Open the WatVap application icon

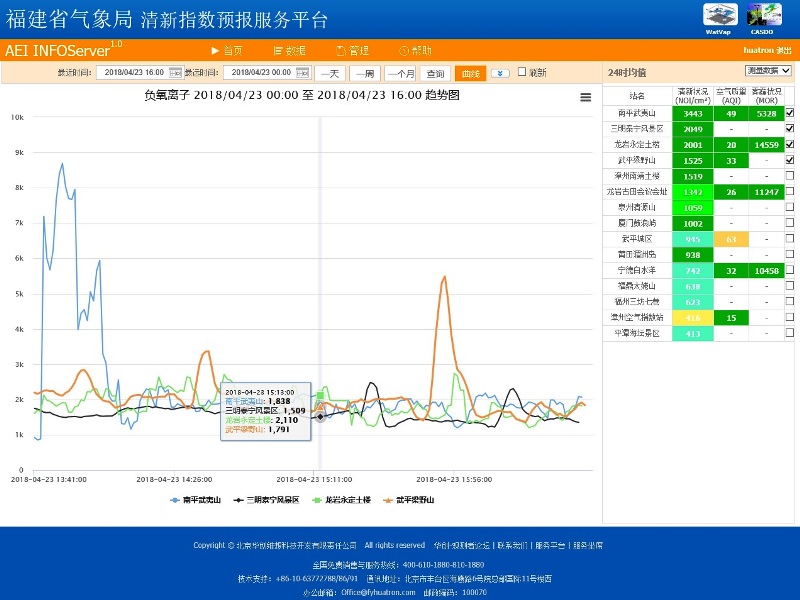coord(719,16)
